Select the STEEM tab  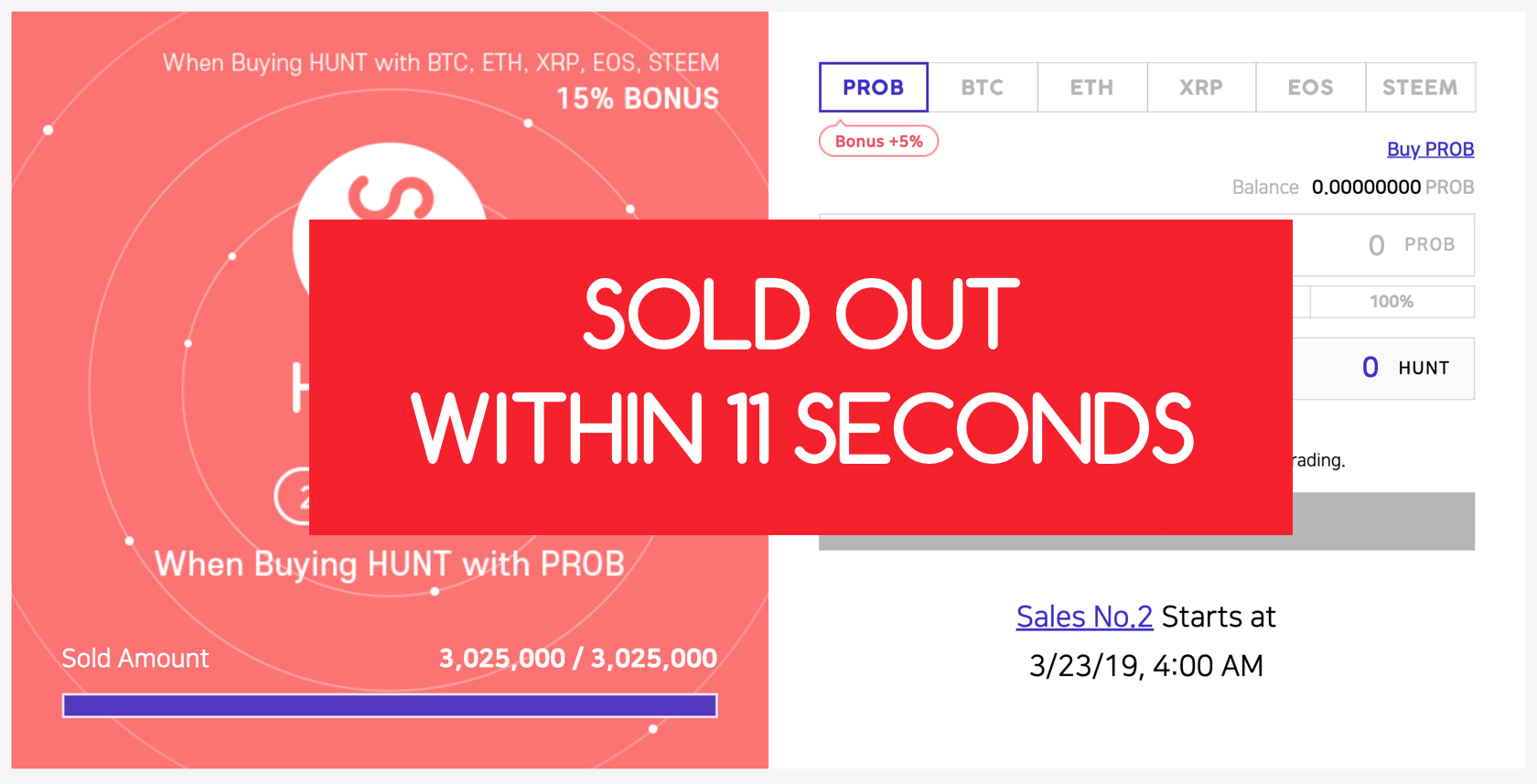(1420, 88)
